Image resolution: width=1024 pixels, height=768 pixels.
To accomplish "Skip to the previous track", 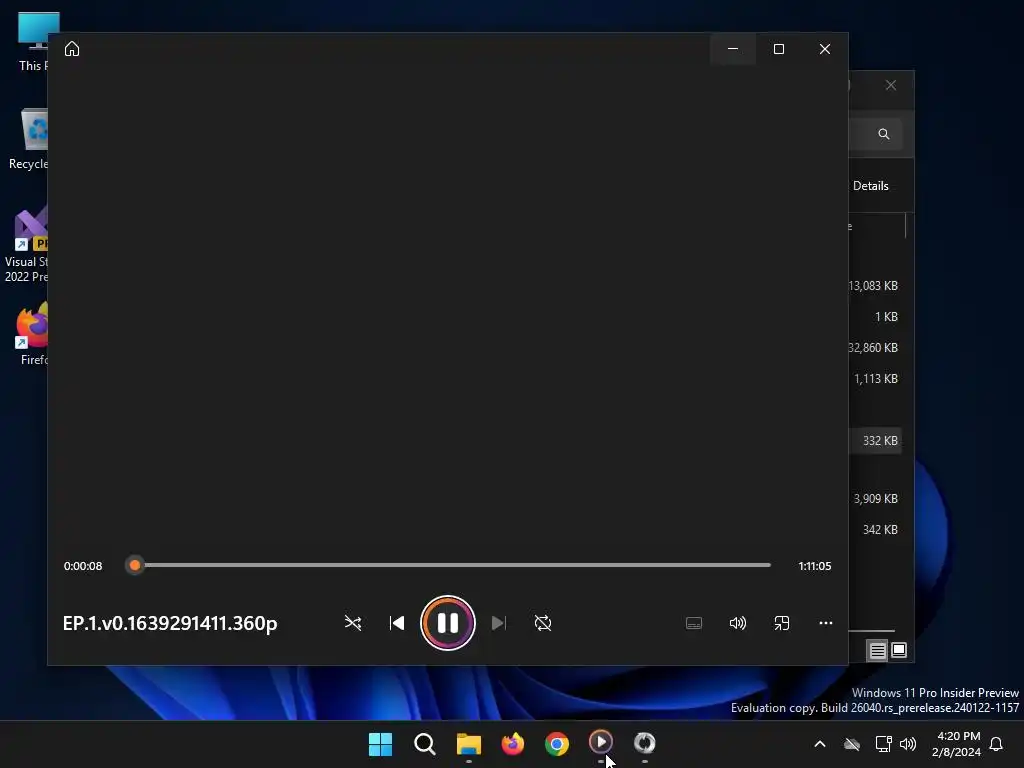I will tap(396, 623).
